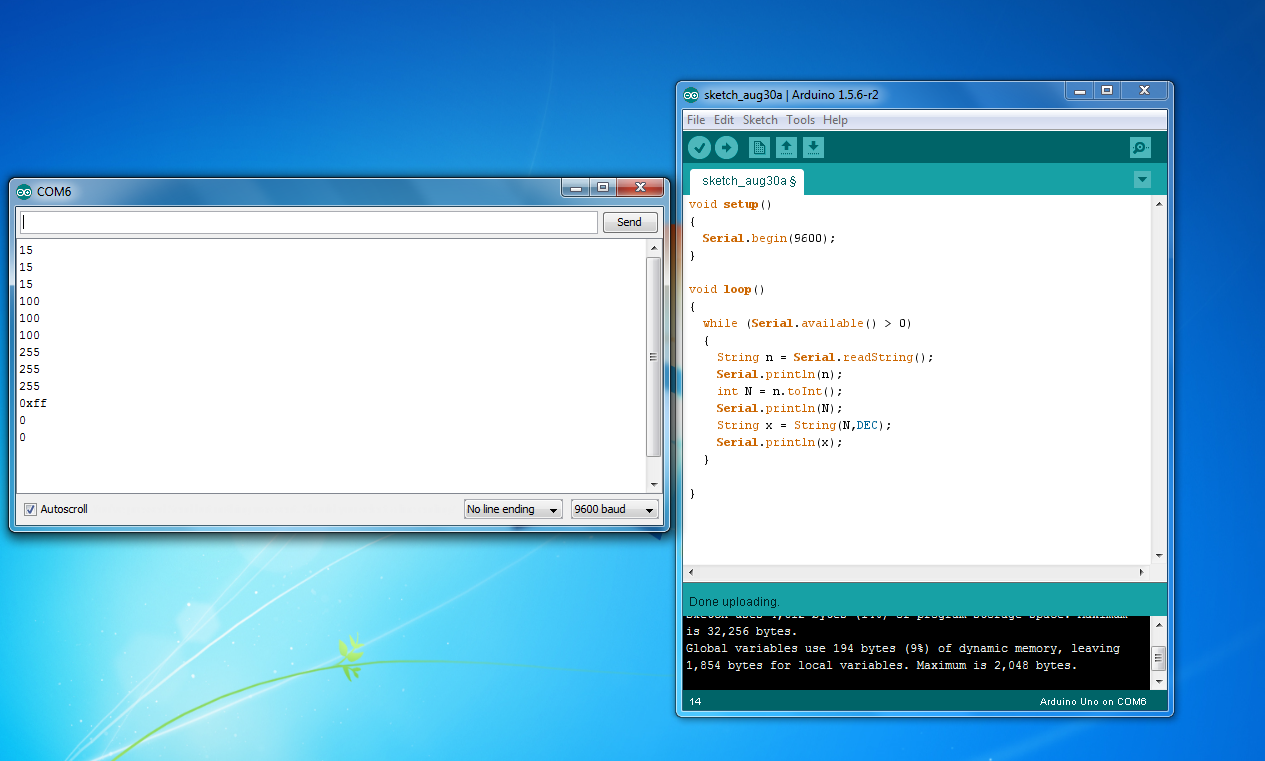Click the Send button in COM6 window
The image size is (1265, 761).
point(630,222)
